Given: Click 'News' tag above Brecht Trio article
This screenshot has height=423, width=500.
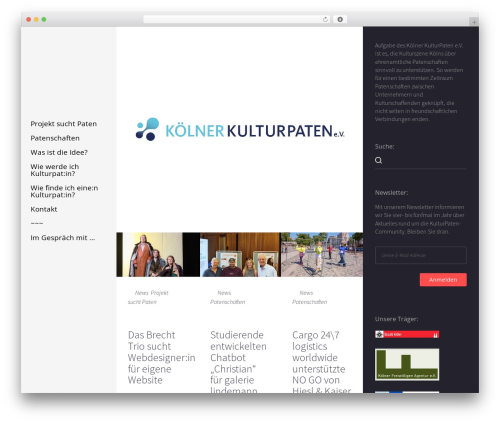Looking at the screenshot, I should pyautogui.click(x=141, y=293).
